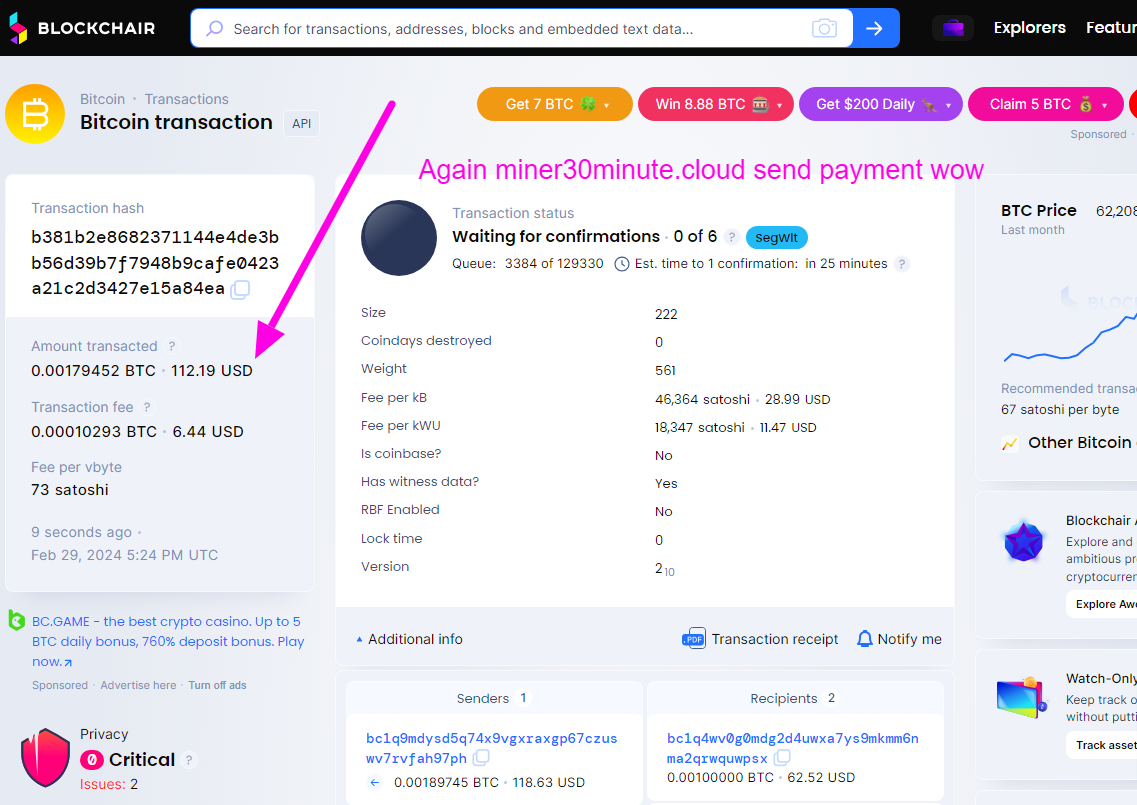Go to Transactions breadcrumb
1137x805 pixels.
[186, 99]
